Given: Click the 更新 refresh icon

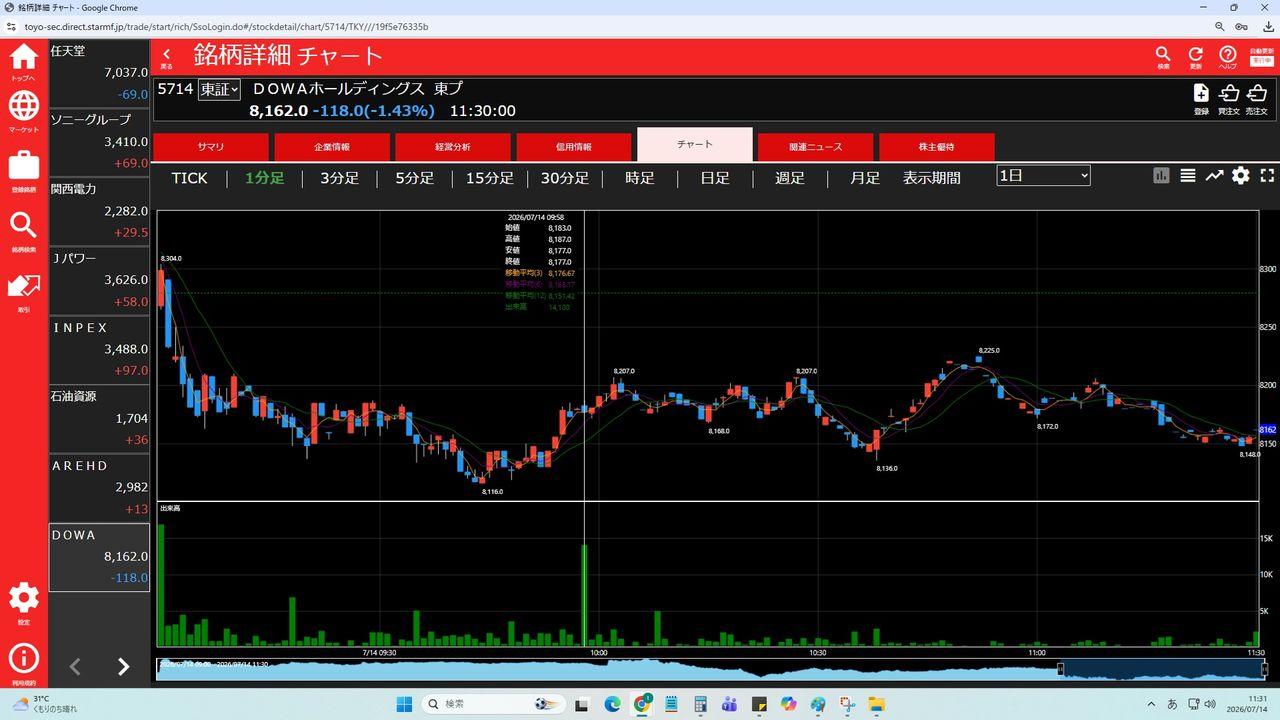Looking at the screenshot, I should [1195, 57].
